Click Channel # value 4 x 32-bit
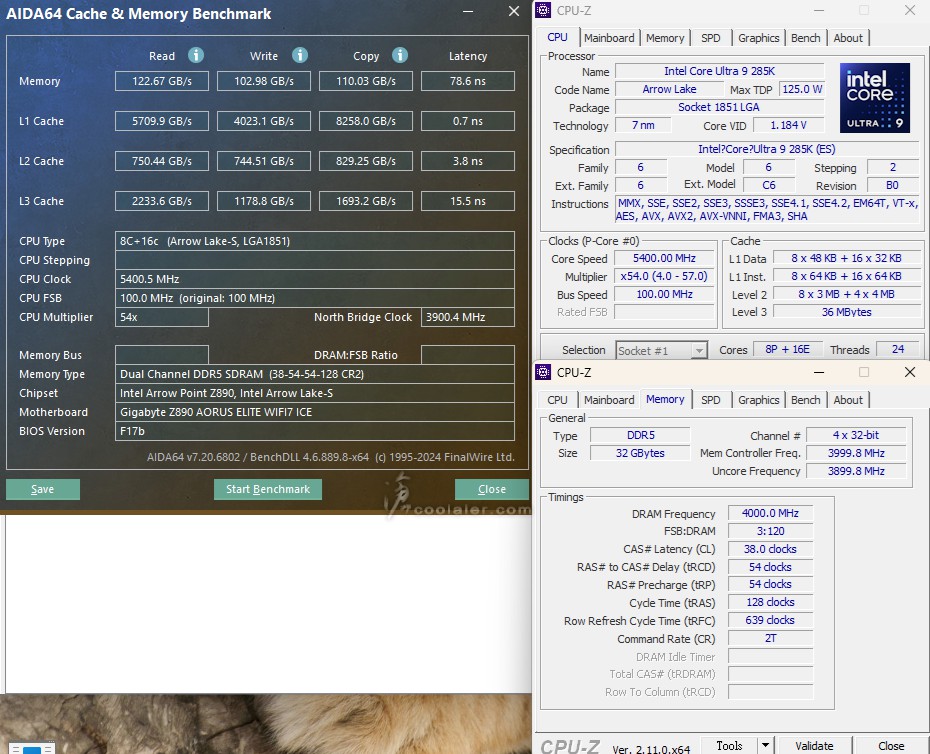930x754 pixels. click(856, 435)
